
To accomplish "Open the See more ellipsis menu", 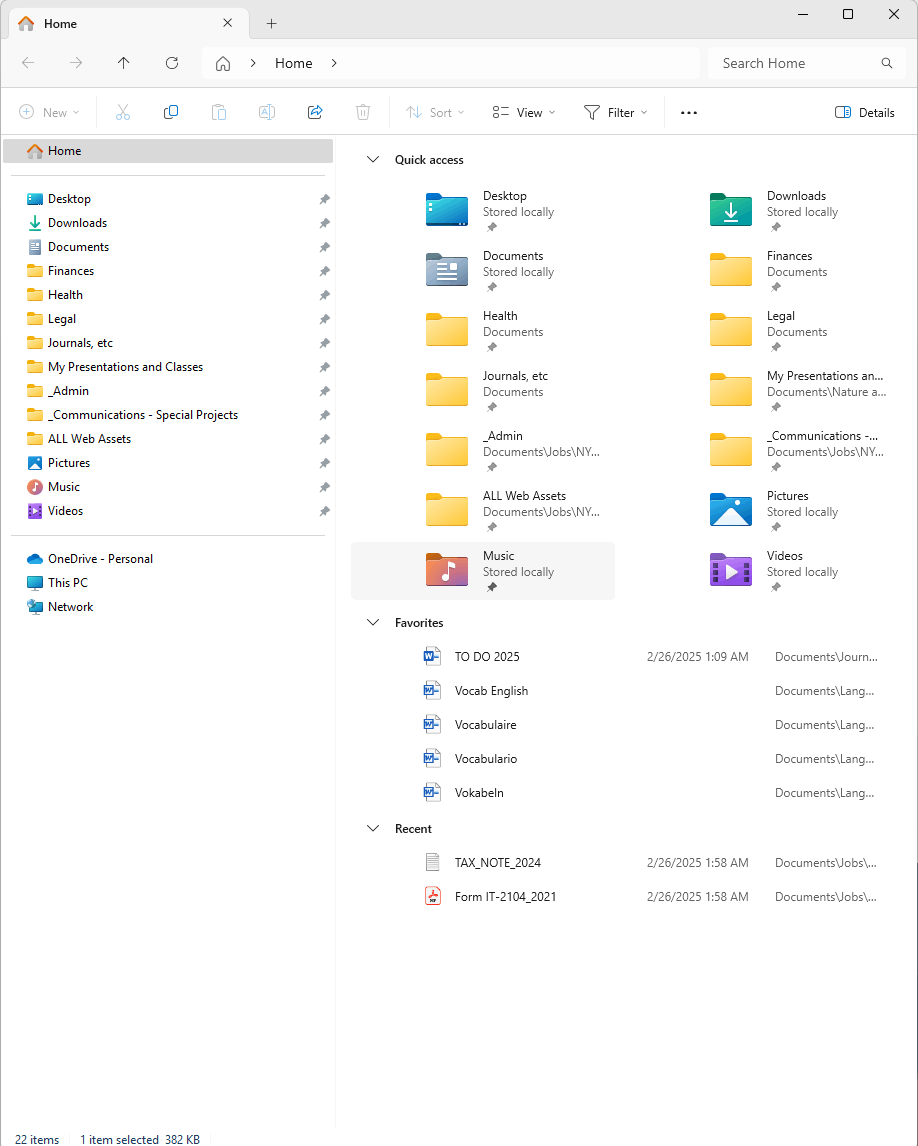I will click(688, 113).
